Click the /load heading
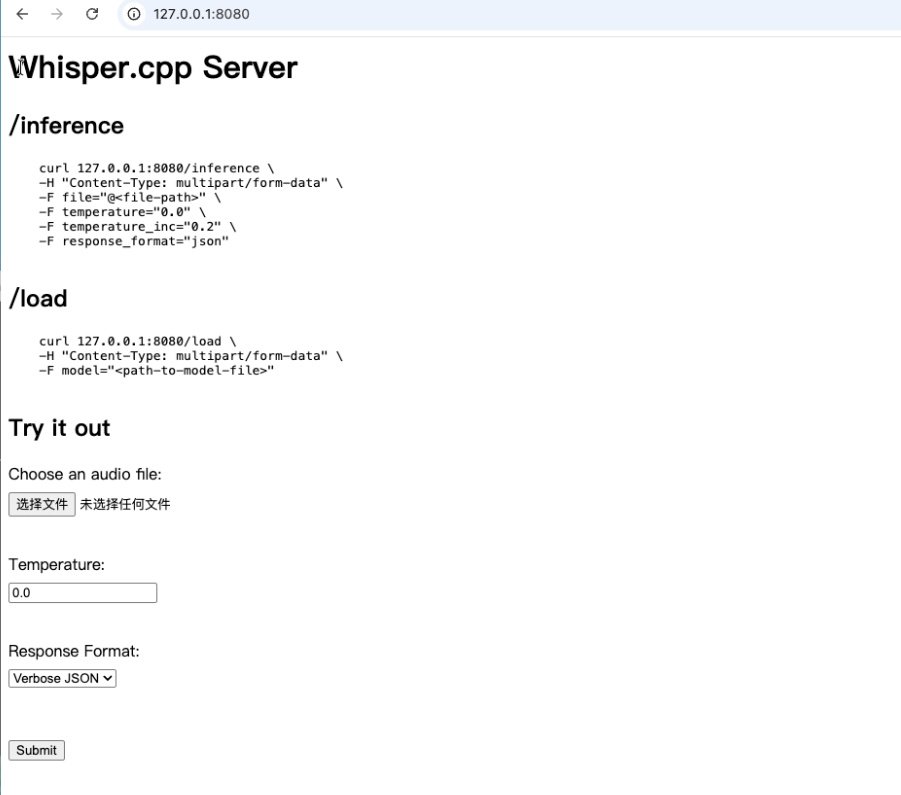 coord(38,299)
